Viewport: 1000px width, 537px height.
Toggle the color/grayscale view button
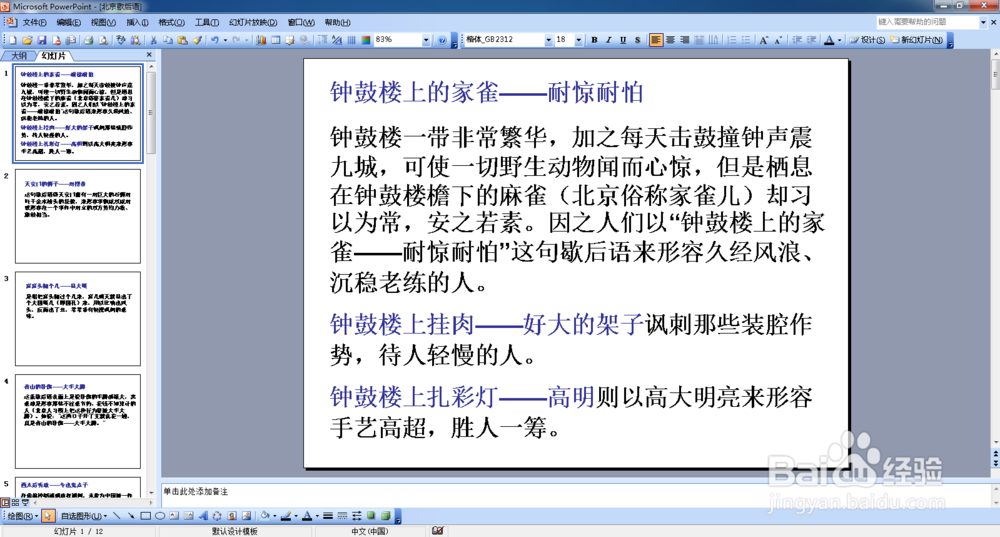click(x=365, y=40)
